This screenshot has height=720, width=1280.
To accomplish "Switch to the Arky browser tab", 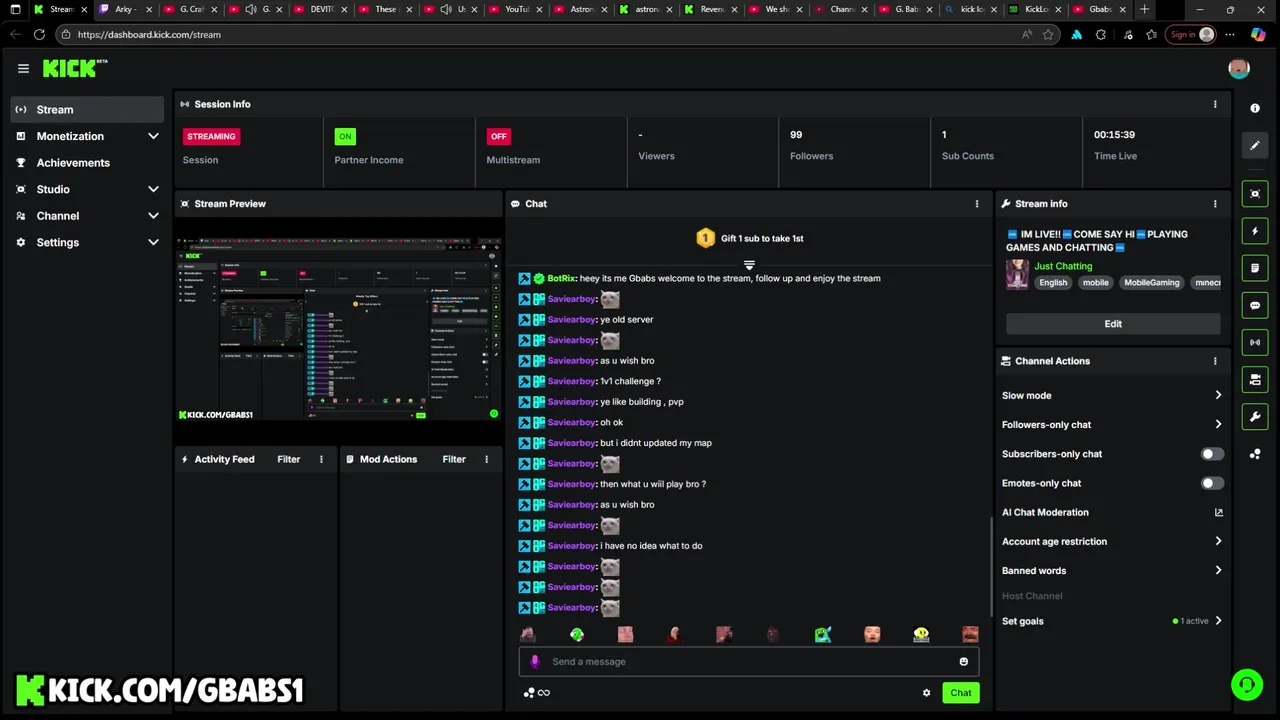I will tap(126, 9).
